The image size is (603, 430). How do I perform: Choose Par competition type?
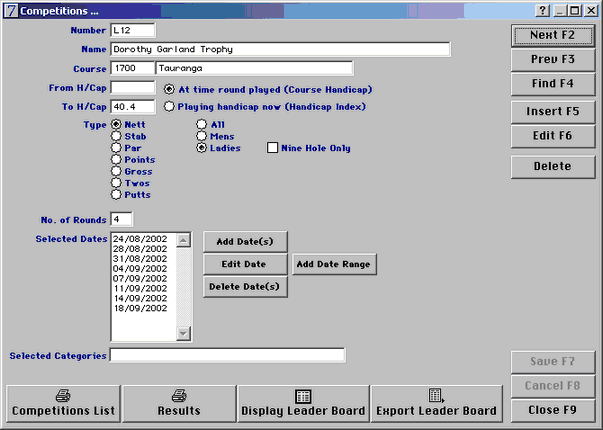click(116, 148)
